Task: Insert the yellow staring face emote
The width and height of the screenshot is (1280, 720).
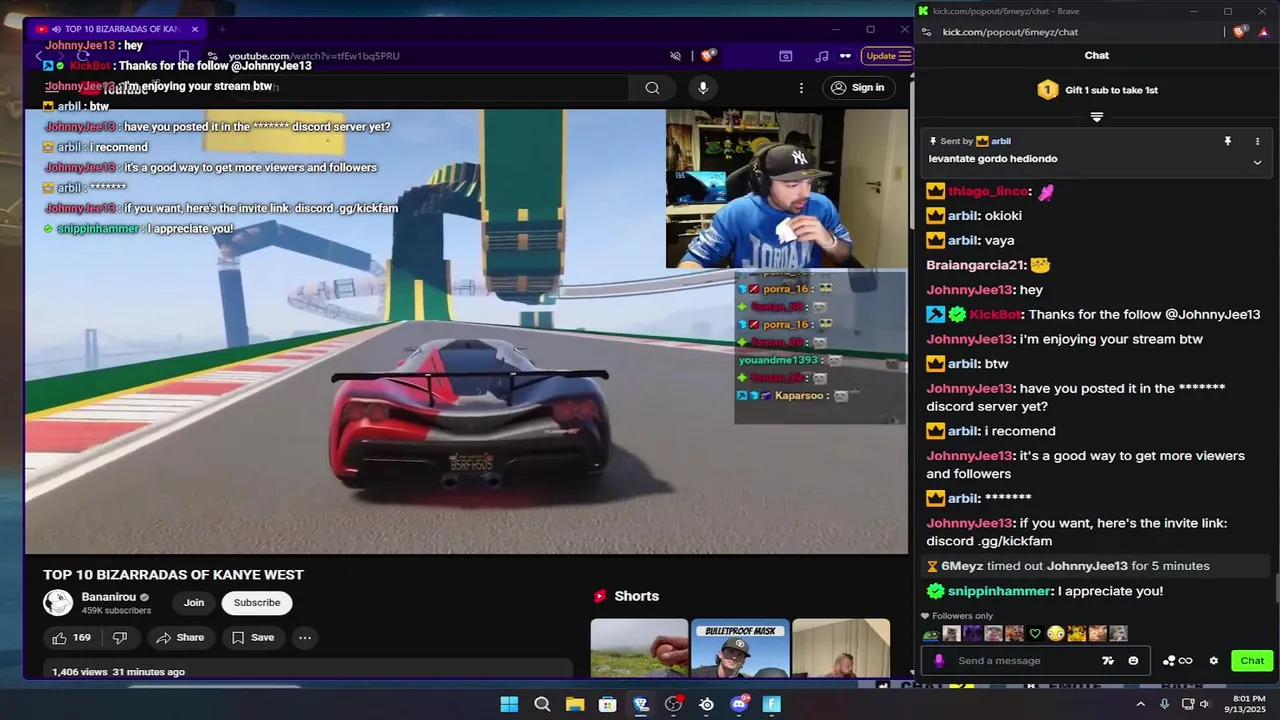Action: 1056,634
